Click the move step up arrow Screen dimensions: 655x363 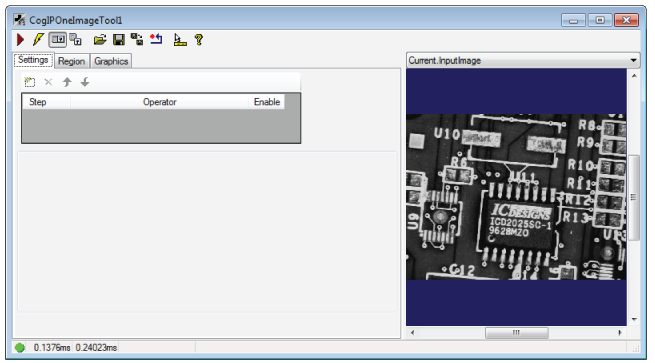(x=67, y=82)
